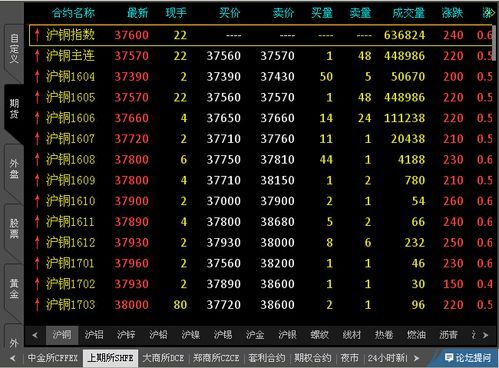Select the 沪金 product tab
Image resolution: width=499 pixels, height=368 pixels.
point(255,335)
